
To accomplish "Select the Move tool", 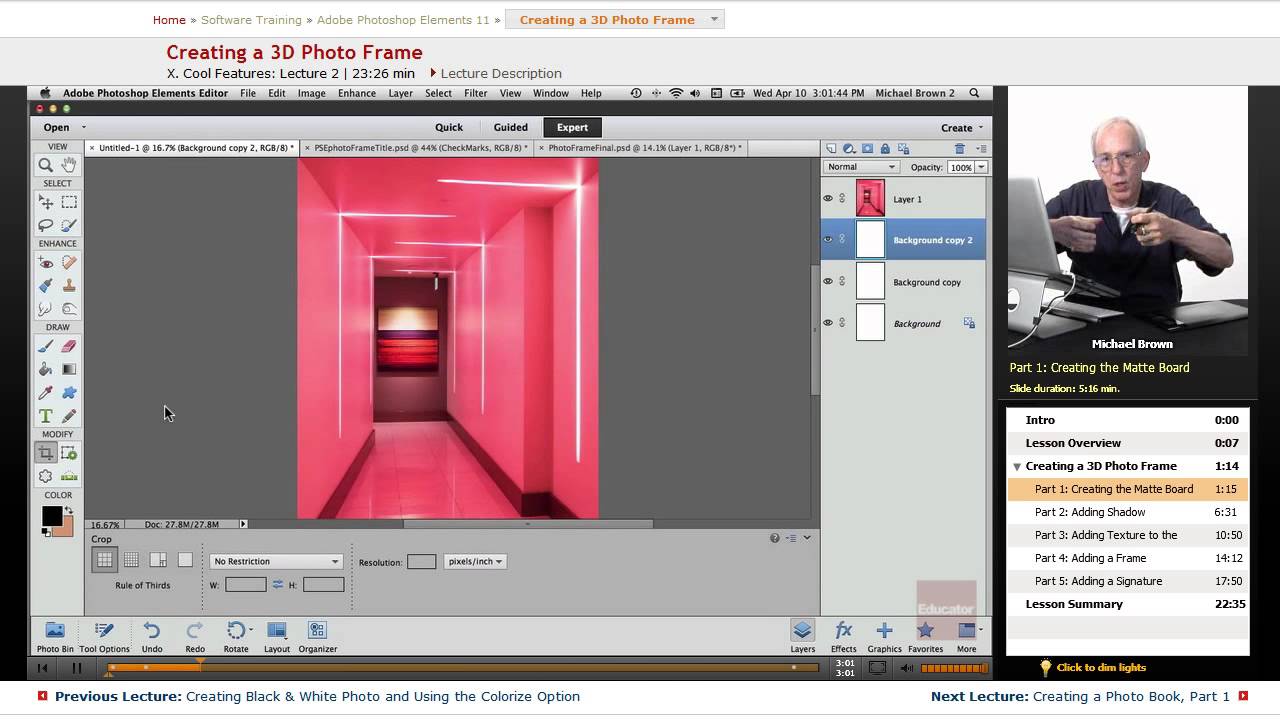I will tap(46, 202).
